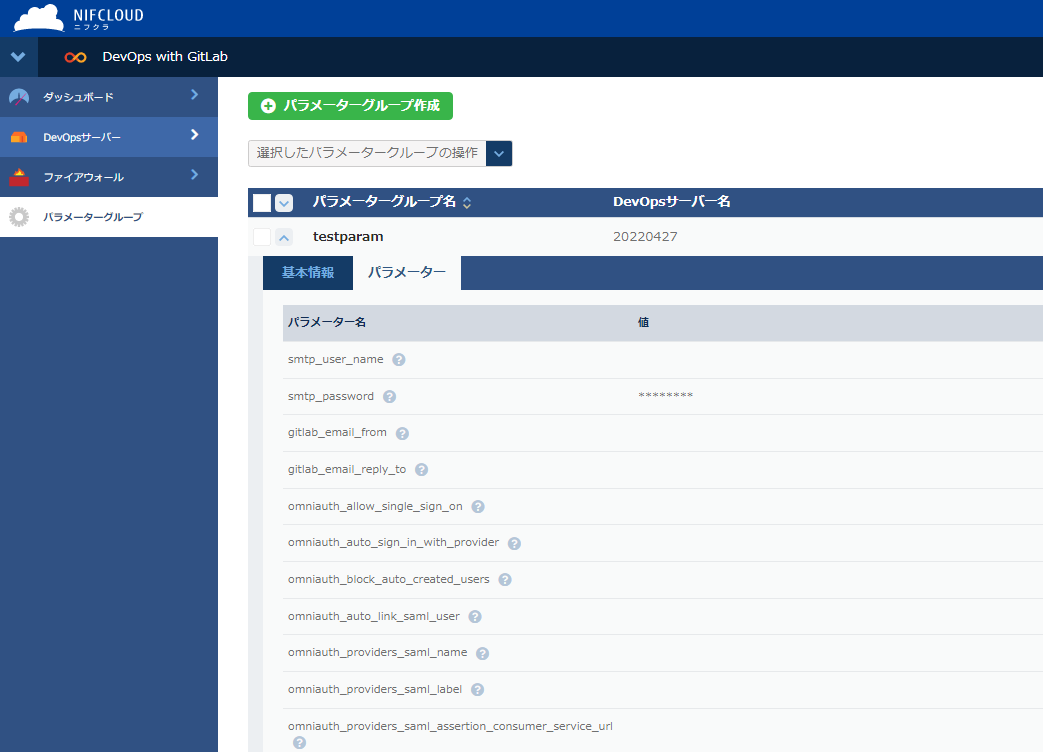Click help icon beside omniauth_allow_single_sign_on
Image resolution: width=1043 pixels, height=752 pixels.
pos(478,507)
